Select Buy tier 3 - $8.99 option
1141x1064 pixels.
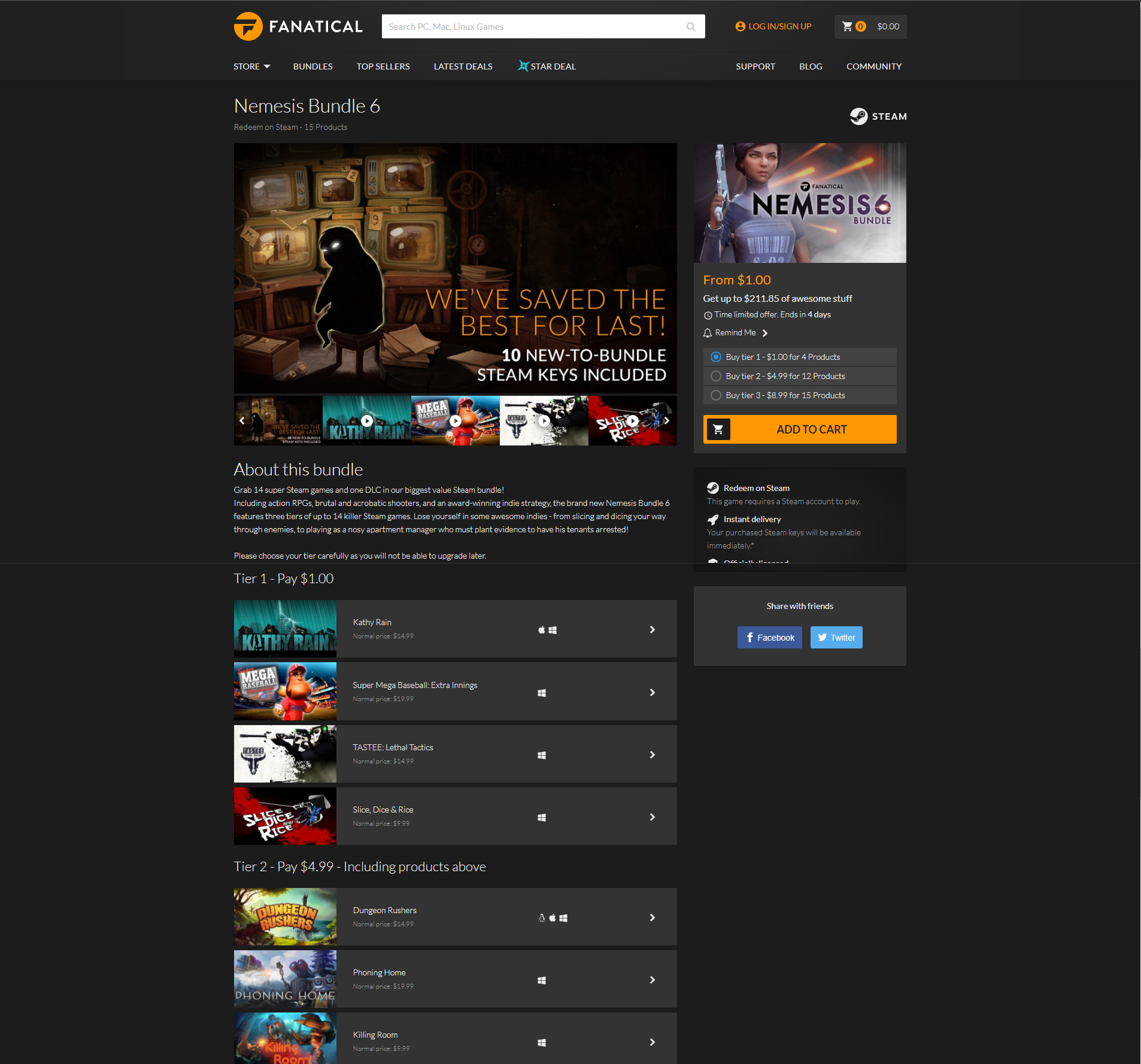800,395
